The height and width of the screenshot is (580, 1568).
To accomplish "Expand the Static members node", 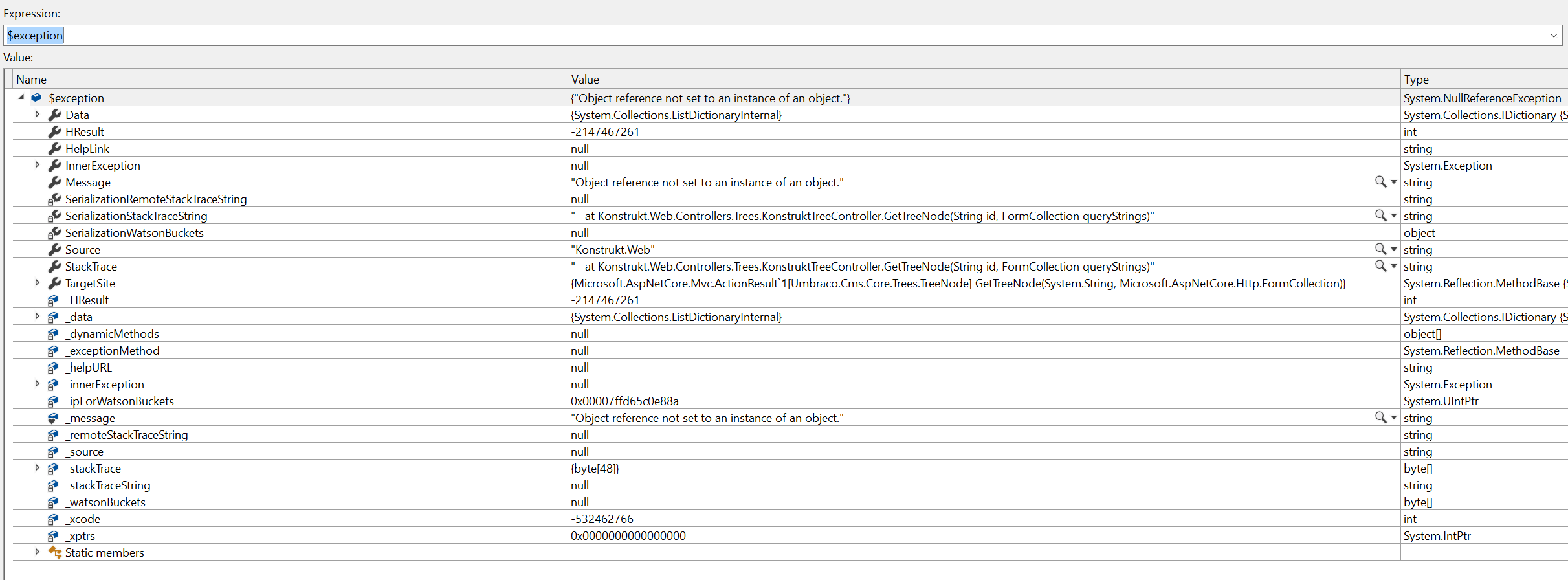I will tap(38, 552).
